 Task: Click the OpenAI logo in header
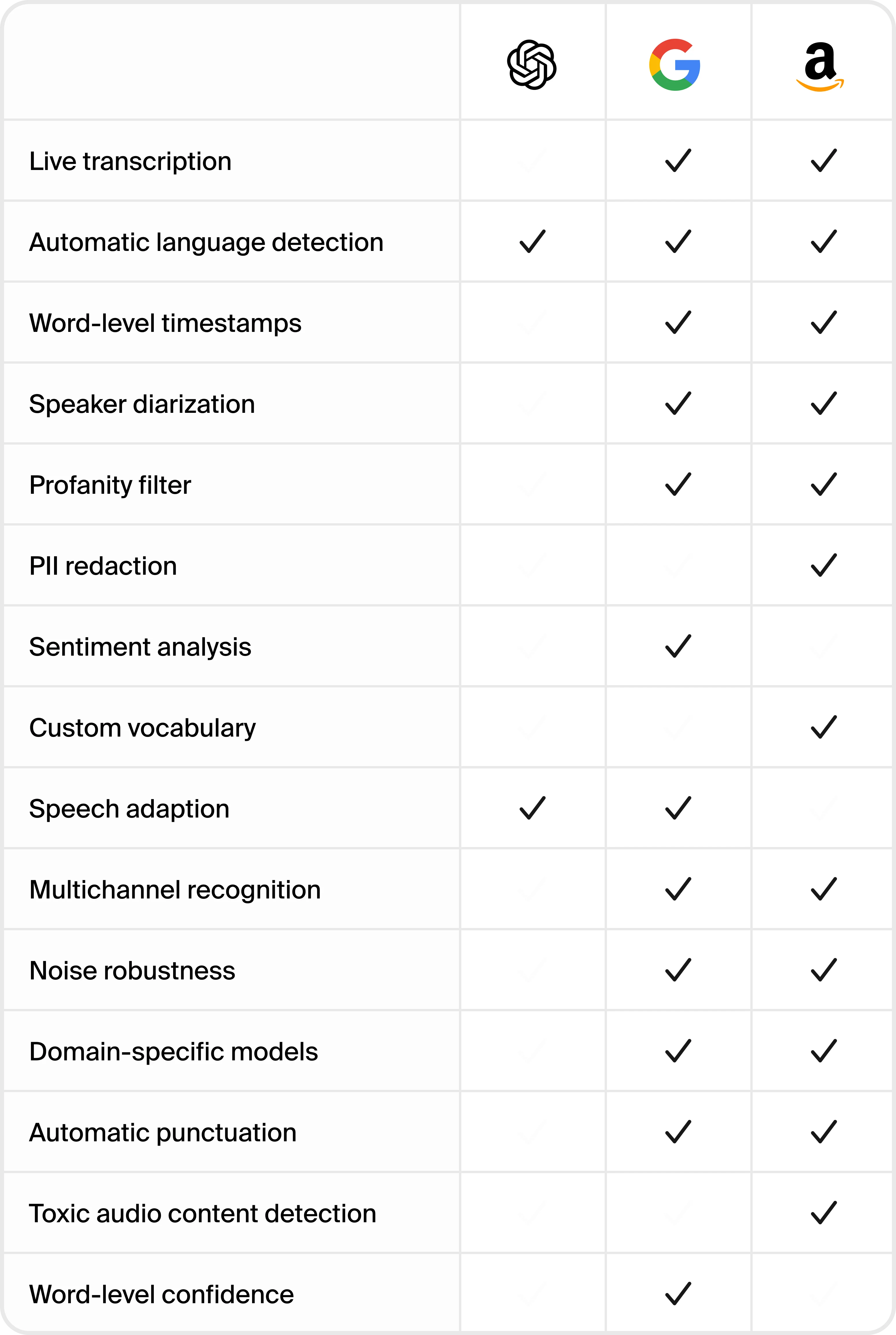point(532,64)
